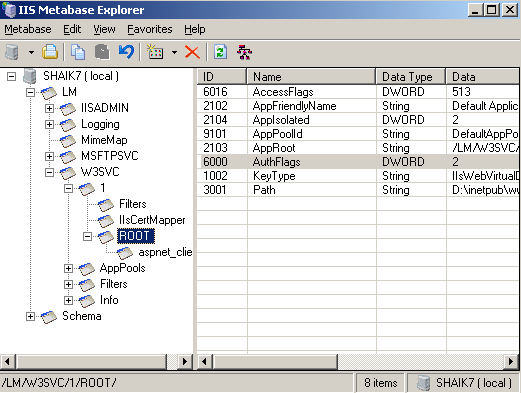Select the AppIsolated record
Viewport: 521px width, 393px height.
(358, 120)
